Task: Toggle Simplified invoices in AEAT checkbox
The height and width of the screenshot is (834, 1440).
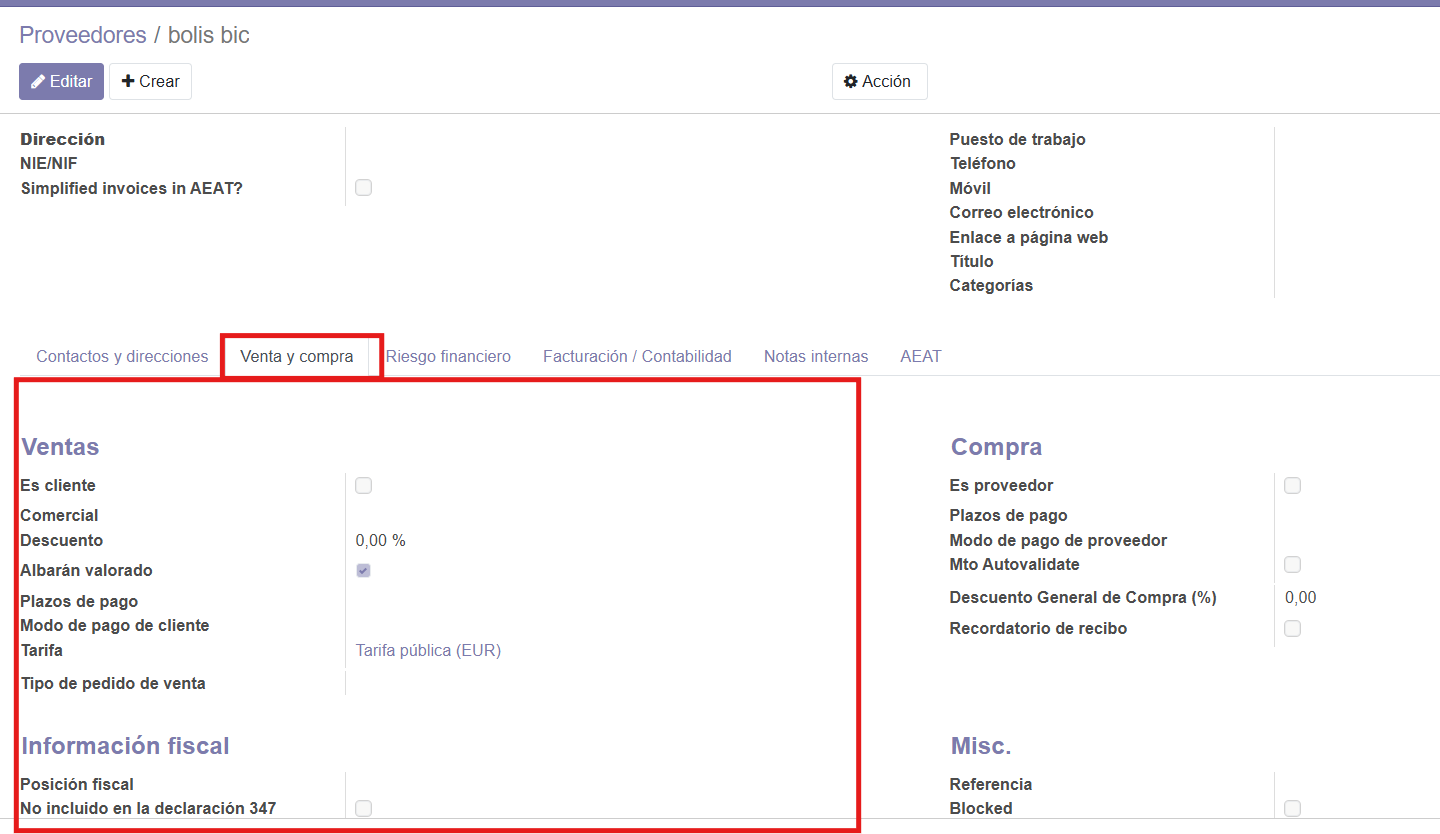Action: [363, 188]
